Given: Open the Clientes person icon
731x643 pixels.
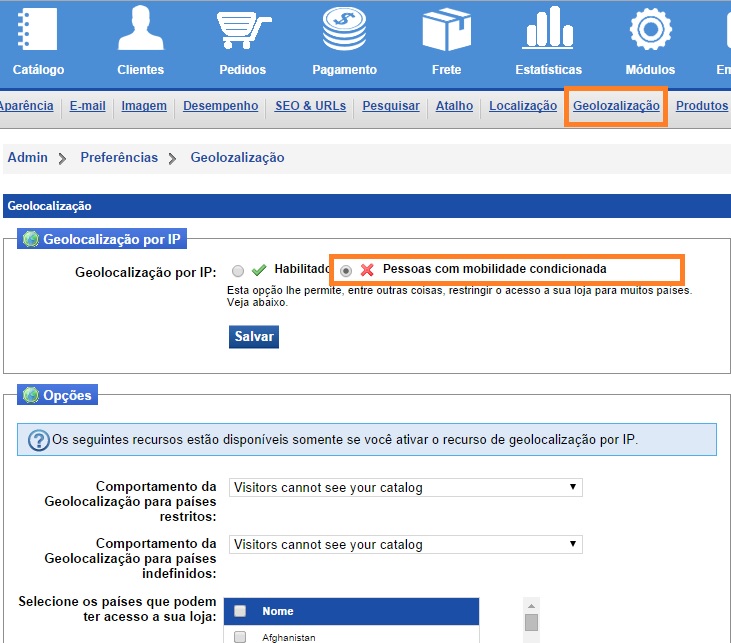Looking at the screenshot, I should 140,28.
